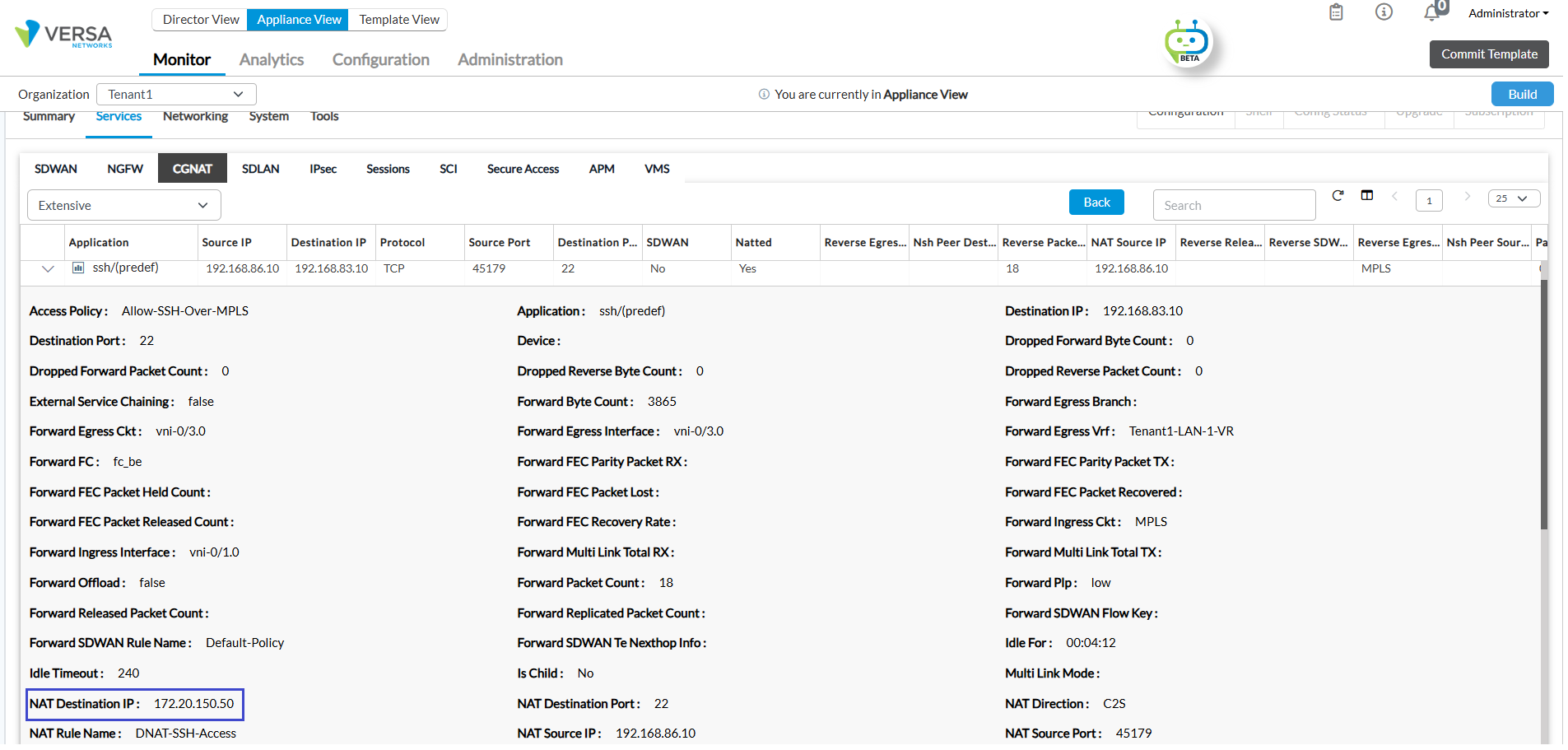Click Access Policy value Allow-SSH-Over-MPLS
The height and width of the screenshot is (750, 1568).
click(x=185, y=311)
